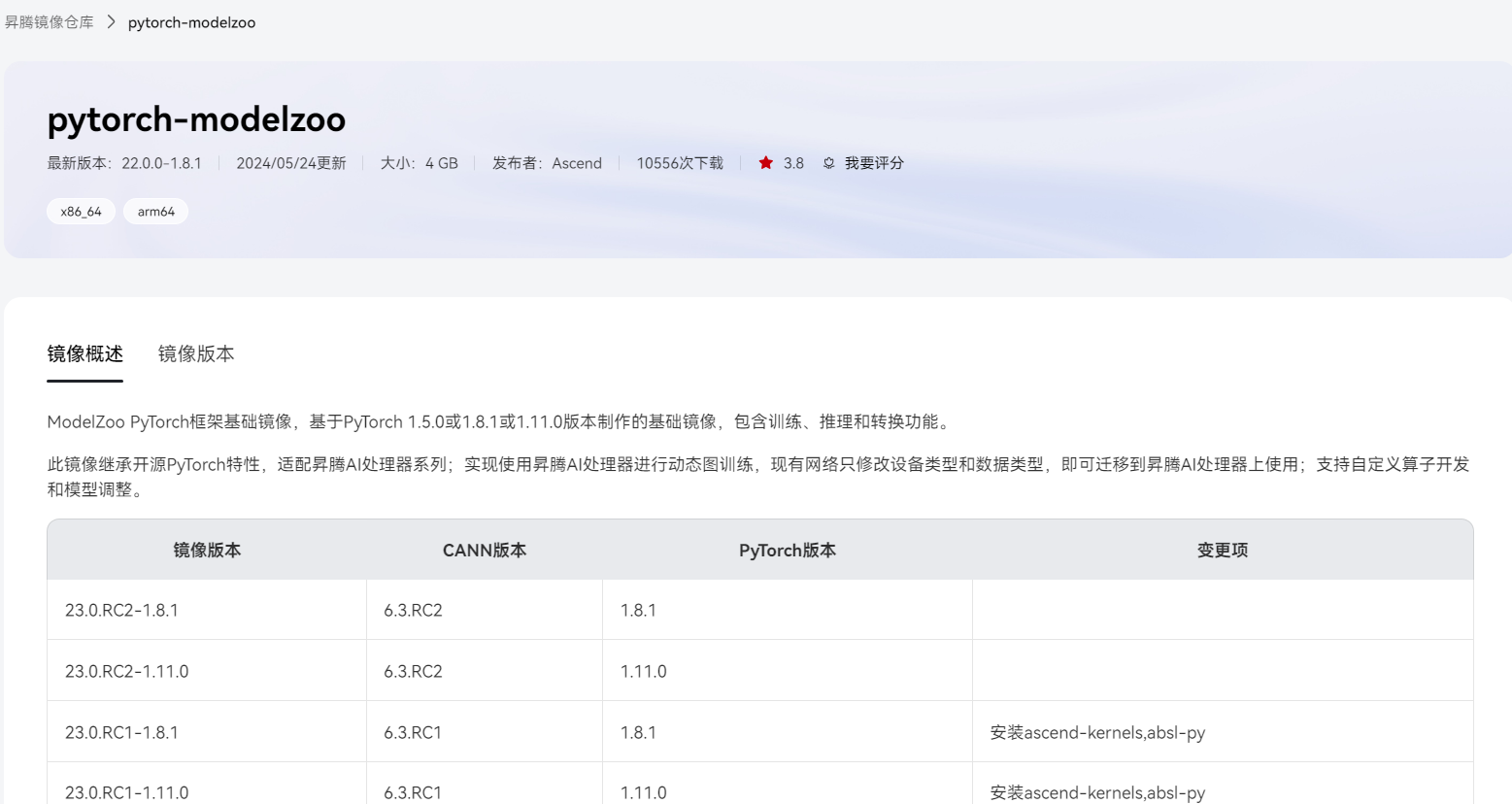Screen dimensions: 1512x804
Task: Open the 昇腾镜像仓库 breadcrumb link
Action: click(x=49, y=22)
